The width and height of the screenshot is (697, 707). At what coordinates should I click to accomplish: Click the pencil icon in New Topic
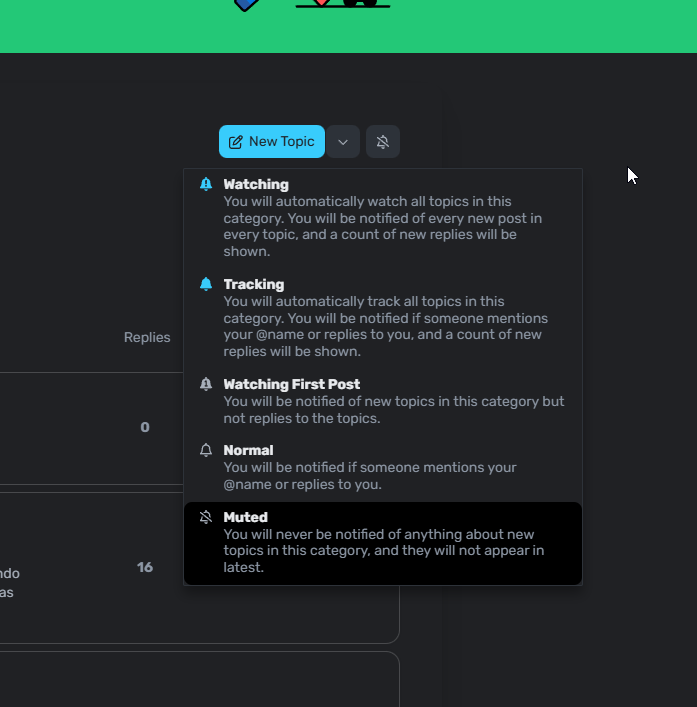click(x=236, y=142)
